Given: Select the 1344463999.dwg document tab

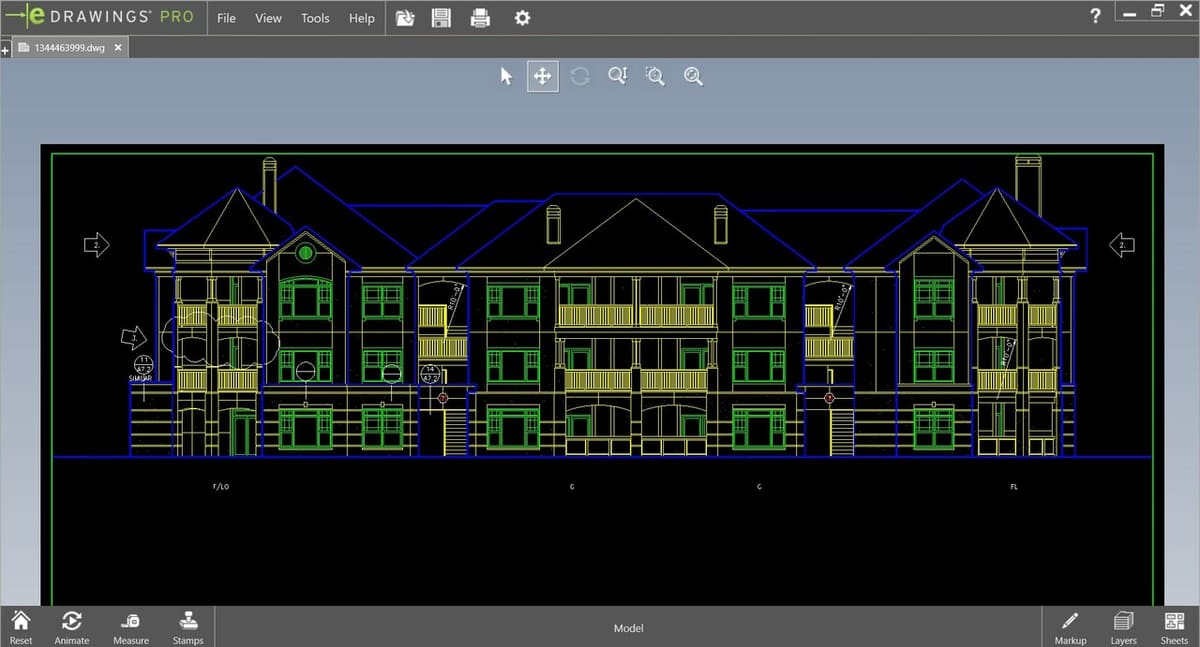Looking at the screenshot, I should (68, 47).
